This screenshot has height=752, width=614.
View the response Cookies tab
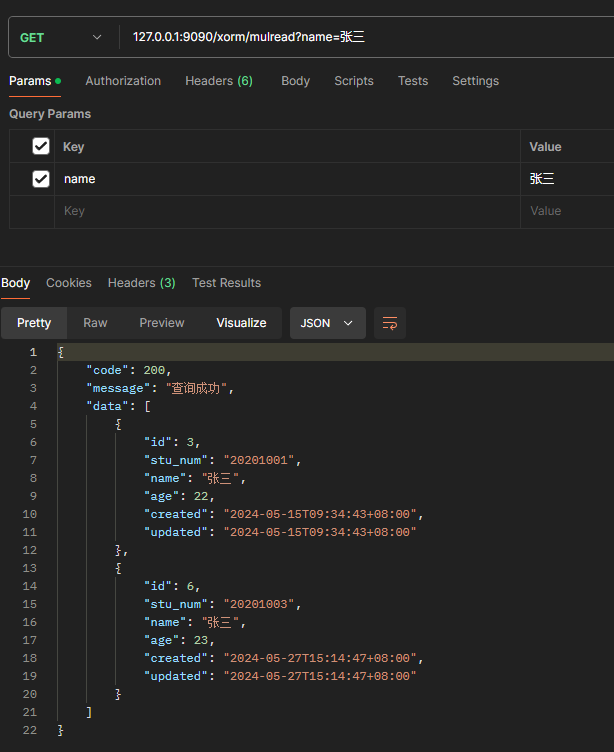coord(69,283)
